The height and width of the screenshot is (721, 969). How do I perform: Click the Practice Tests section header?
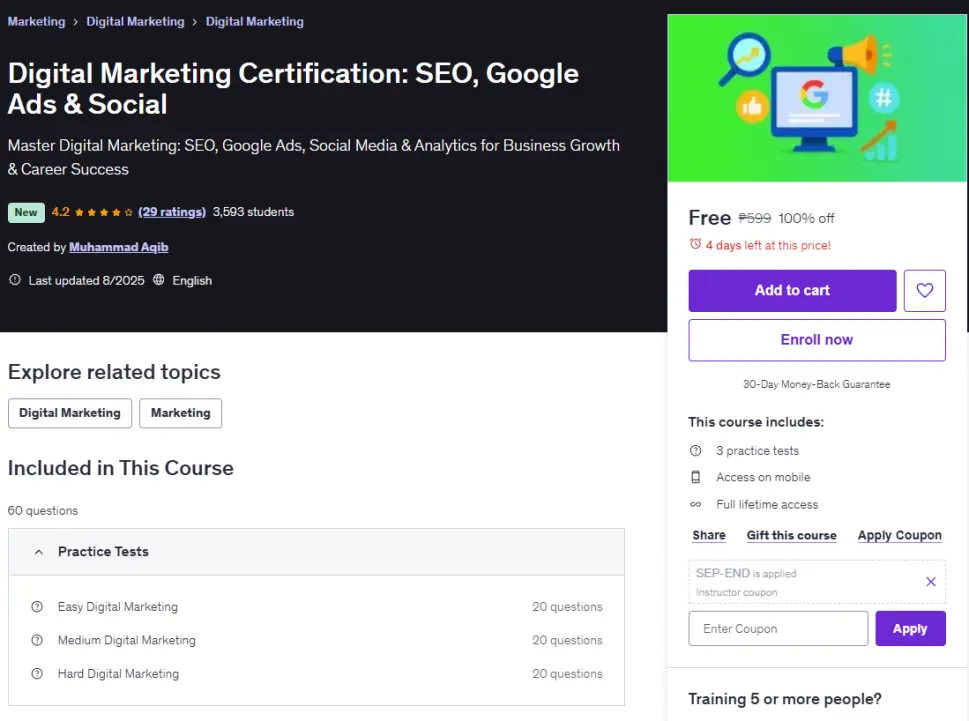pyautogui.click(x=316, y=552)
